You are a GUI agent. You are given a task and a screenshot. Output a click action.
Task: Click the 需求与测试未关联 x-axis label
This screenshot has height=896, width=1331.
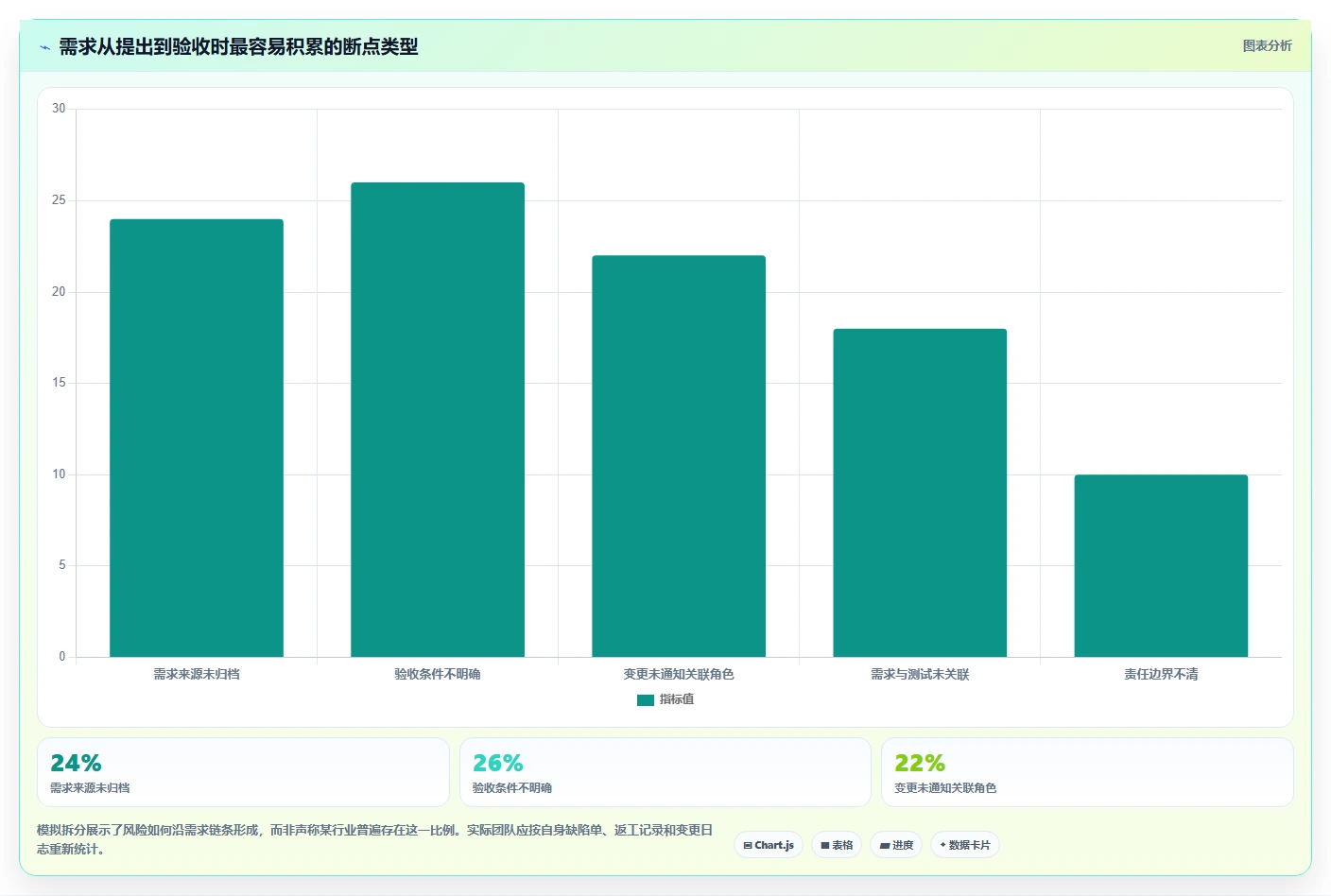(920, 674)
